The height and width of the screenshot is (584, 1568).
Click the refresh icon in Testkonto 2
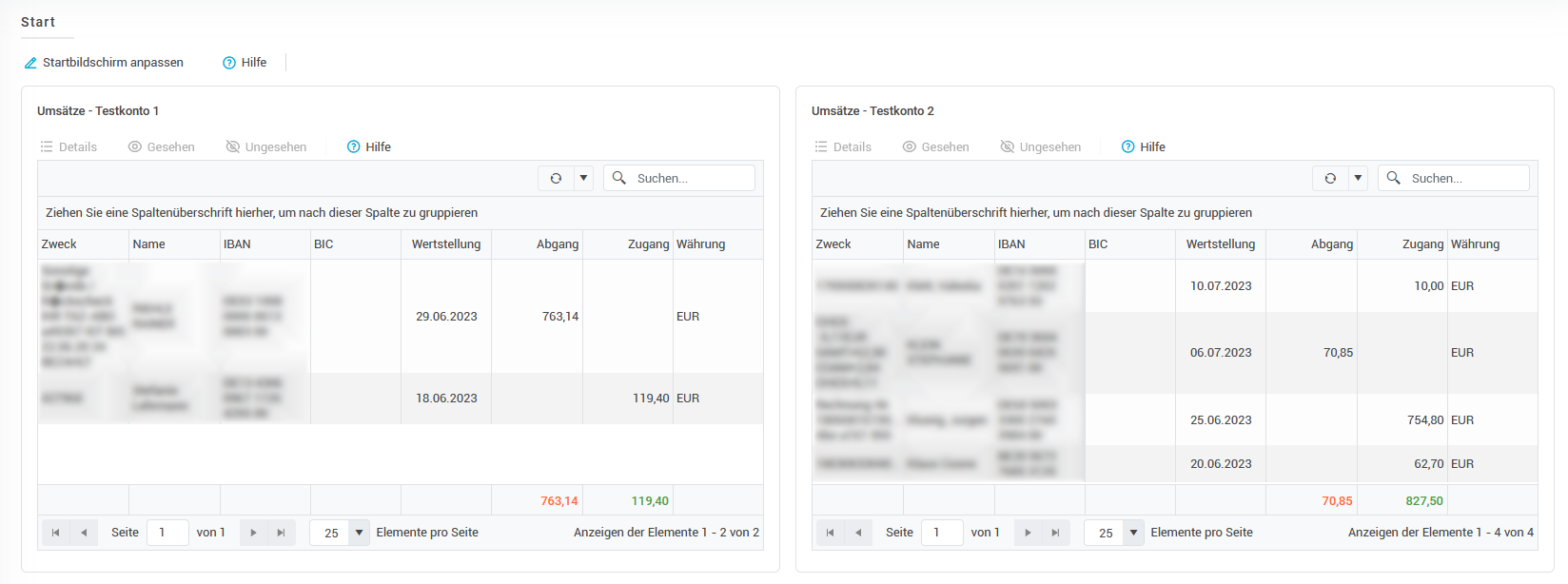(x=1330, y=178)
